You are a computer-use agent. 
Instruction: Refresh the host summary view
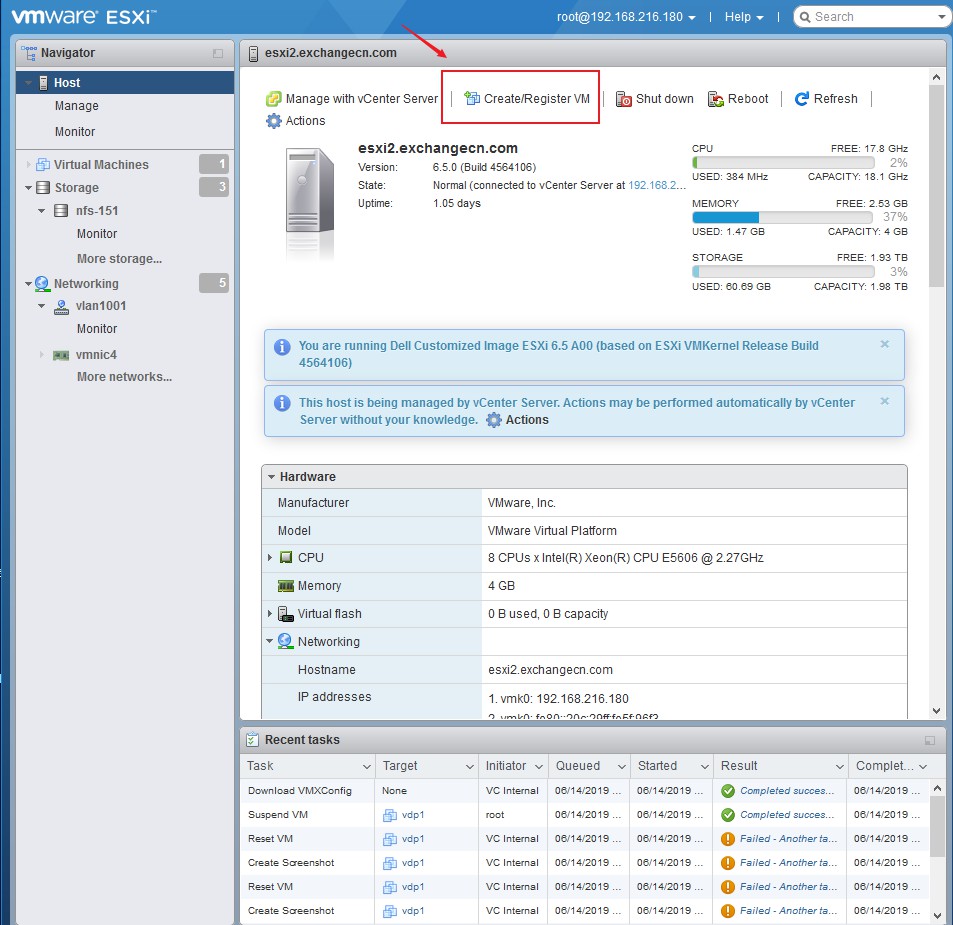pyautogui.click(x=826, y=98)
